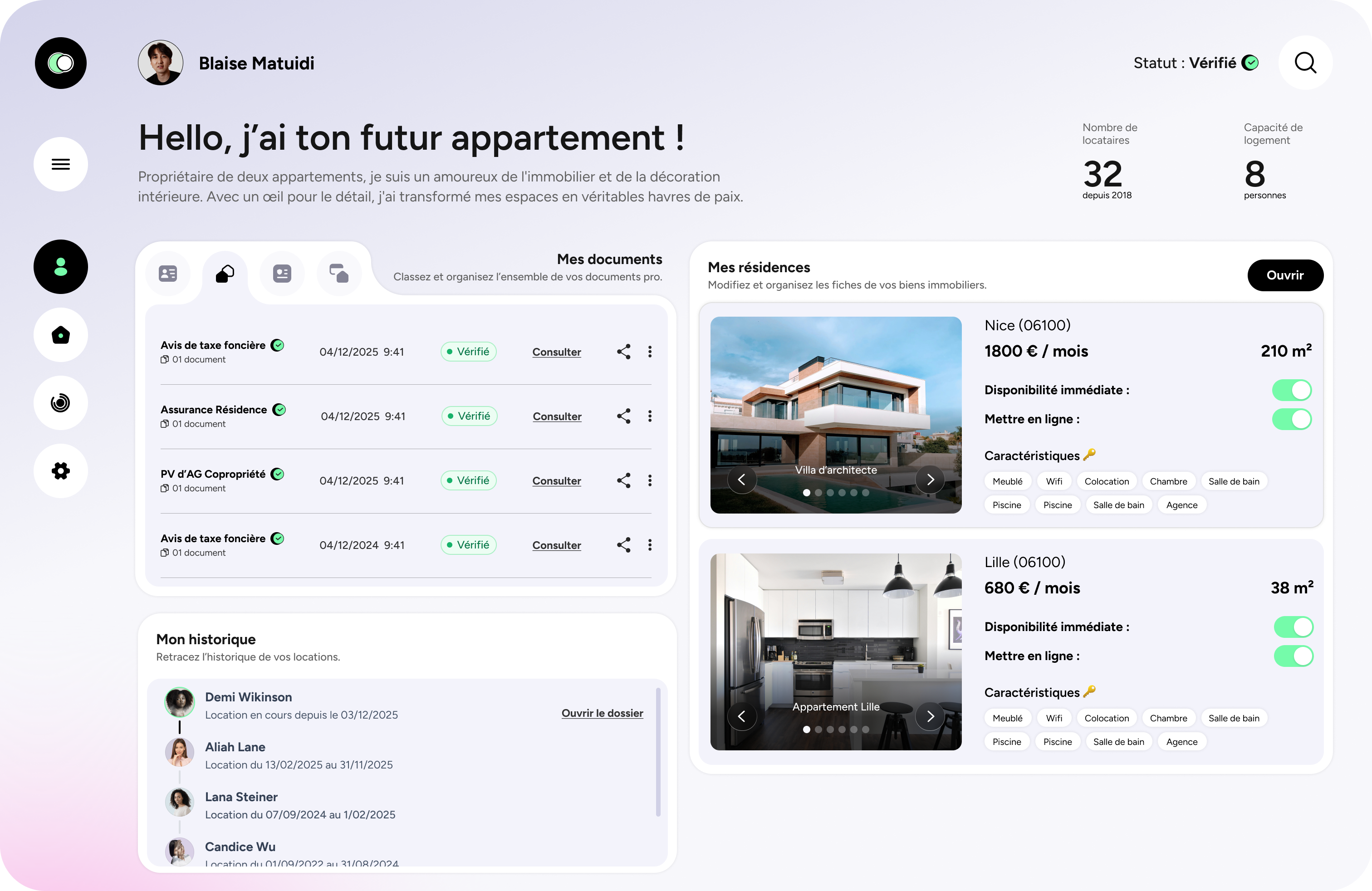The image size is (1372, 891).
Task: Click the circular activity sidebar icon
Action: click(60, 403)
